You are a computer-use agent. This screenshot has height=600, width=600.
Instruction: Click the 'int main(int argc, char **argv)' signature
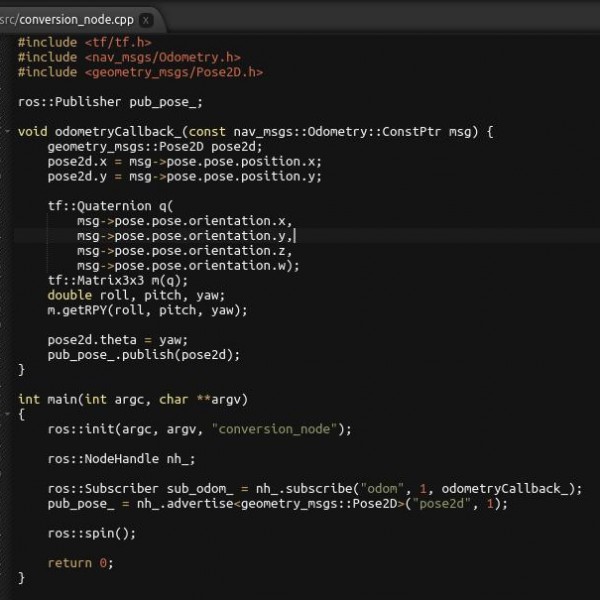click(x=133, y=399)
